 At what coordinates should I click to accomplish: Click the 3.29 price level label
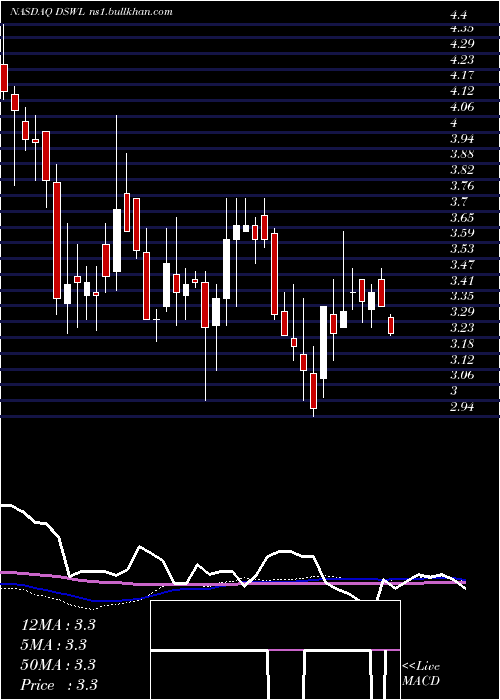pos(462,312)
